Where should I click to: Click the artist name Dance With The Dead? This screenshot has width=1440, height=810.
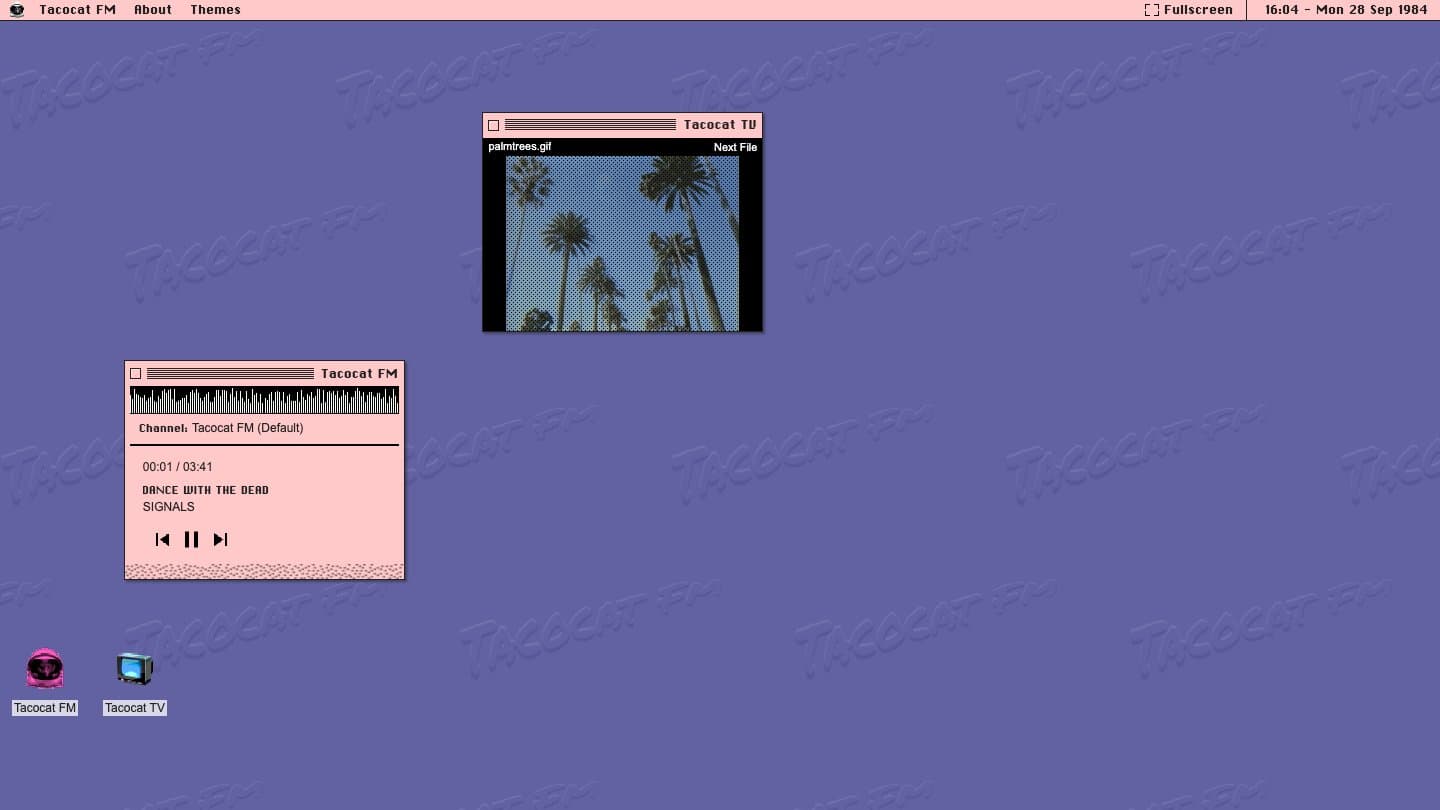(205, 490)
